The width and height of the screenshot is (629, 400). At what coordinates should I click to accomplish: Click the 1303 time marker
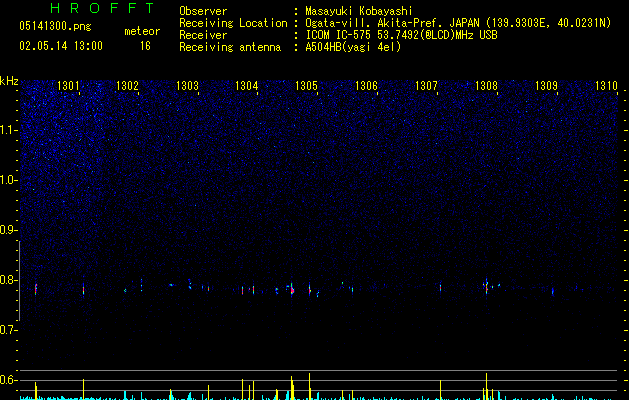(x=187, y=86)
